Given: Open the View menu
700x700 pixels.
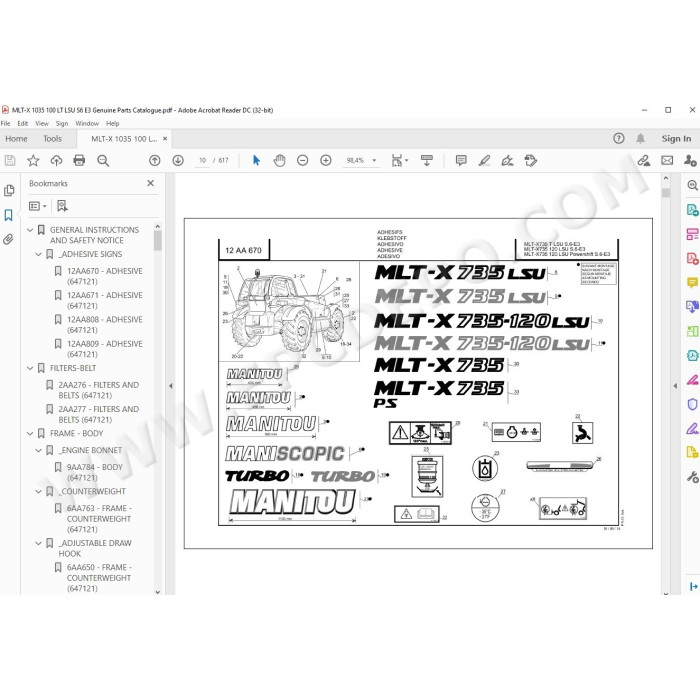Looking at the screenshot, I should [x=42, y=124].
